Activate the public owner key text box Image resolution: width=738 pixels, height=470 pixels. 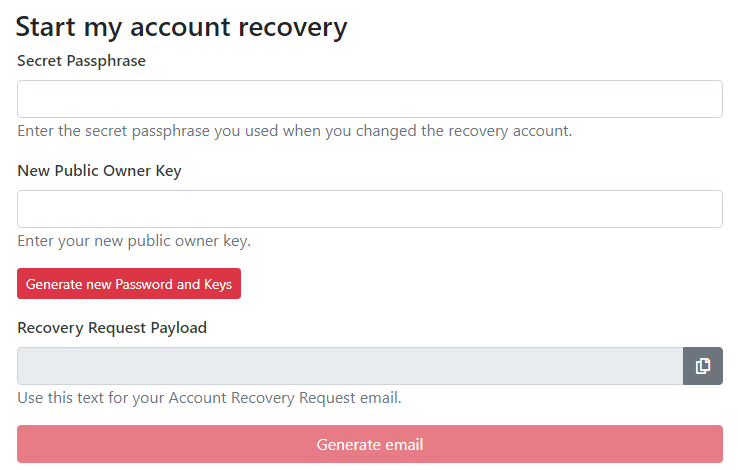pyautogui.click(x=370, y=209)
